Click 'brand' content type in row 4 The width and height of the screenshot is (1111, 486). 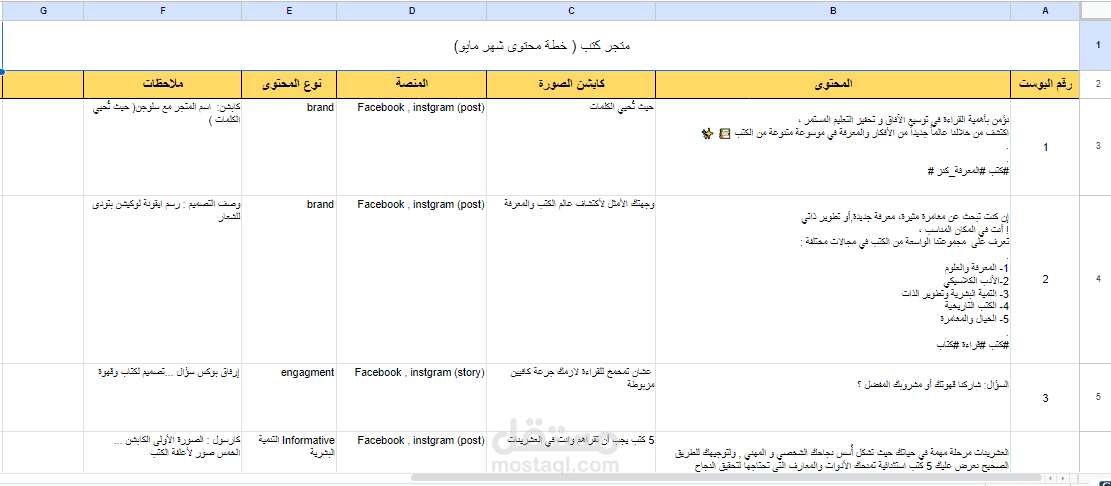click(289, 279)
